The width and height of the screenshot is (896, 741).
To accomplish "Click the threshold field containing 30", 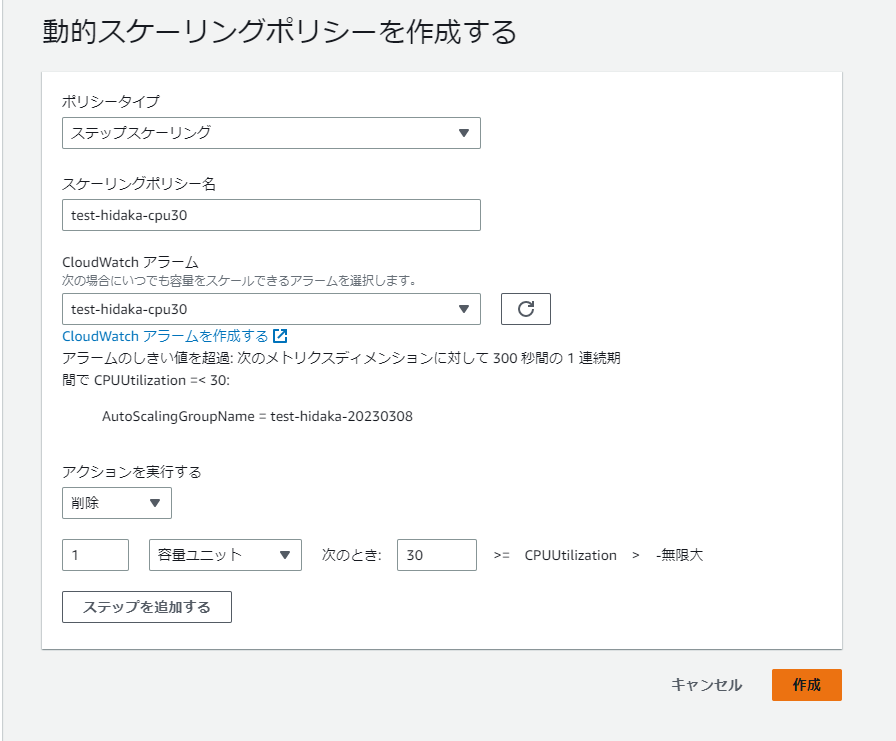I will click(437, 555).
